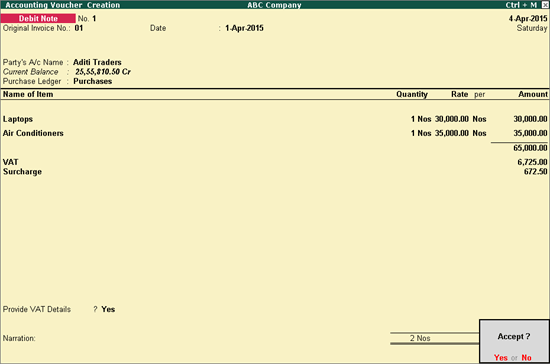Edit the Laptops rate 30,000.00

point(452,119)
